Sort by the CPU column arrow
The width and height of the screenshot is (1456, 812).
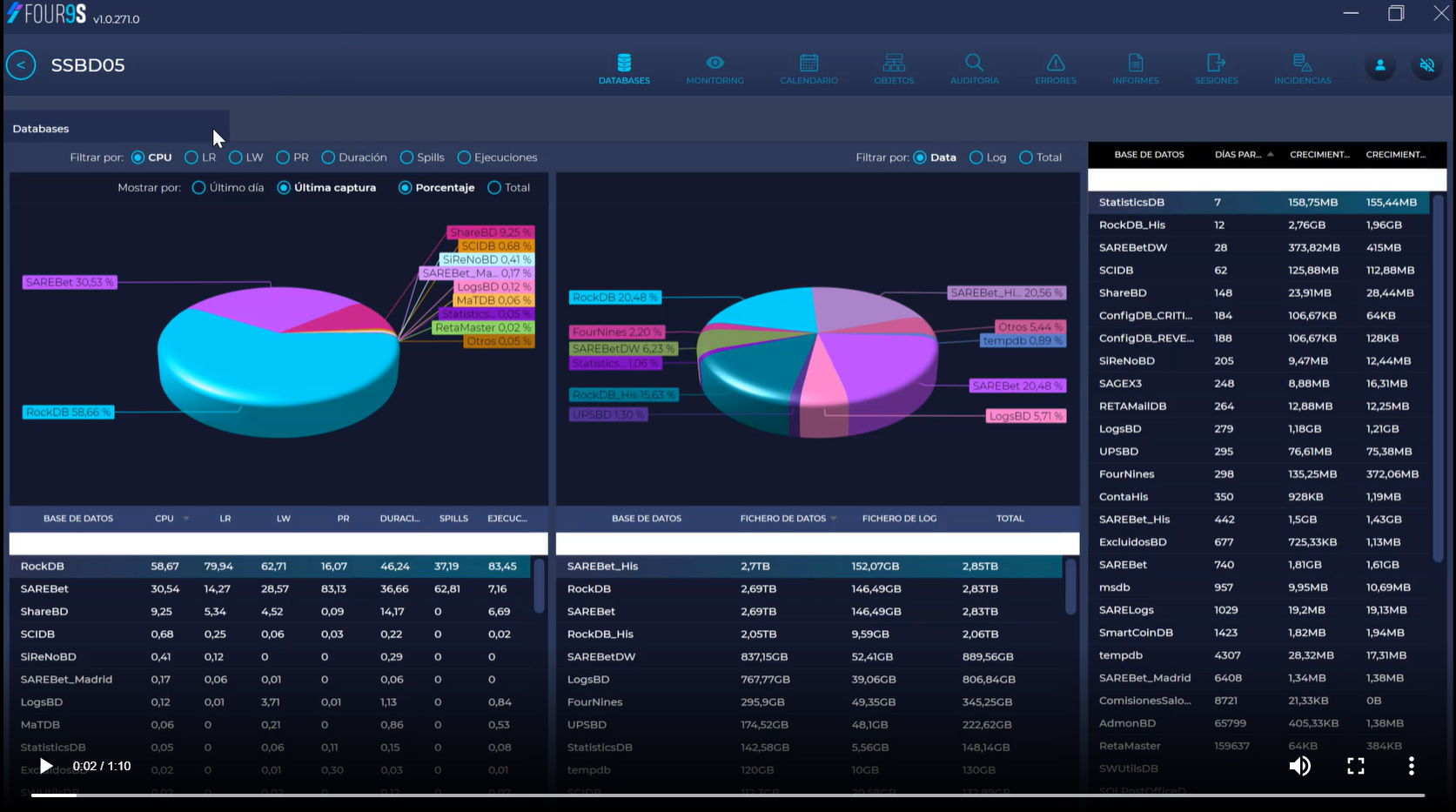(x=186, y=519)
